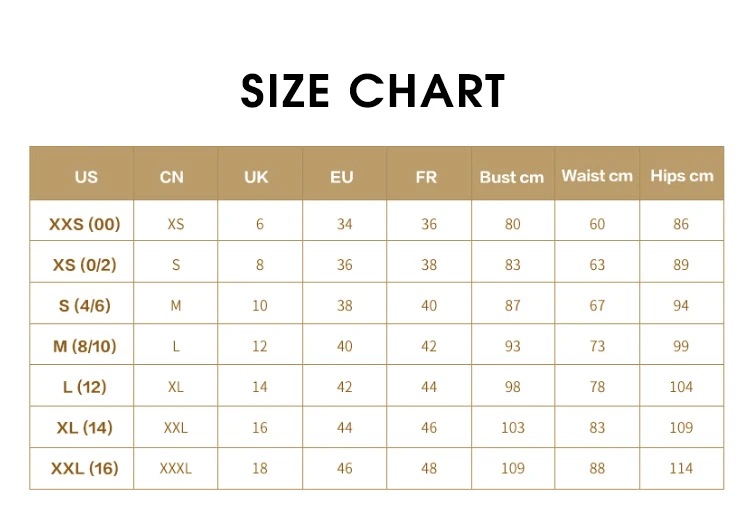Click the XS (0/2) size cell
The width and height of the screenshot is (750, 530).
pyautogui.click(x=85, y=265)
